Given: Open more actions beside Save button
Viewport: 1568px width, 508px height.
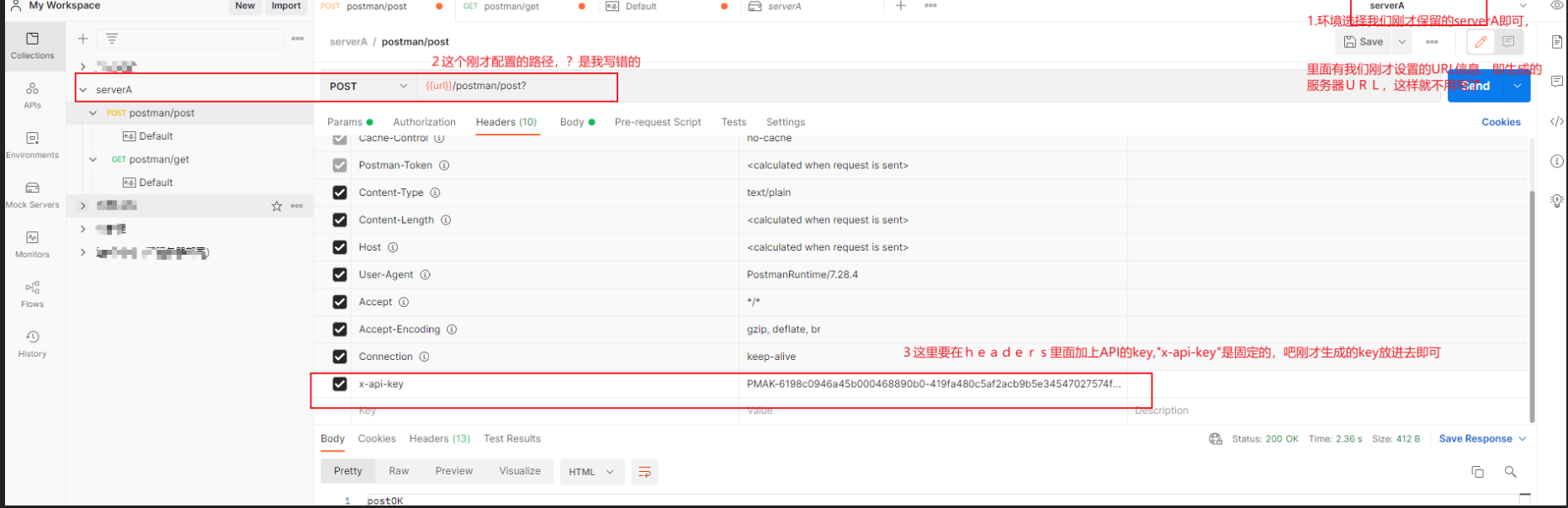Looking at the screenshot, I should pyautogui.click(x=1432, y=42).
